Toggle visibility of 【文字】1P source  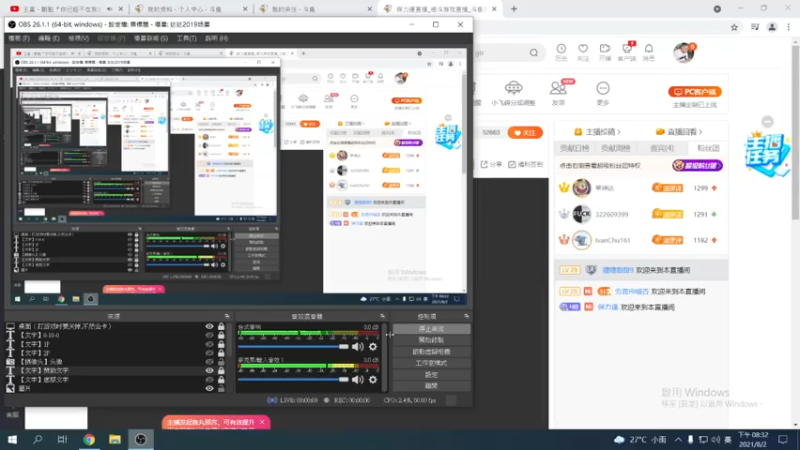(209, 344)
